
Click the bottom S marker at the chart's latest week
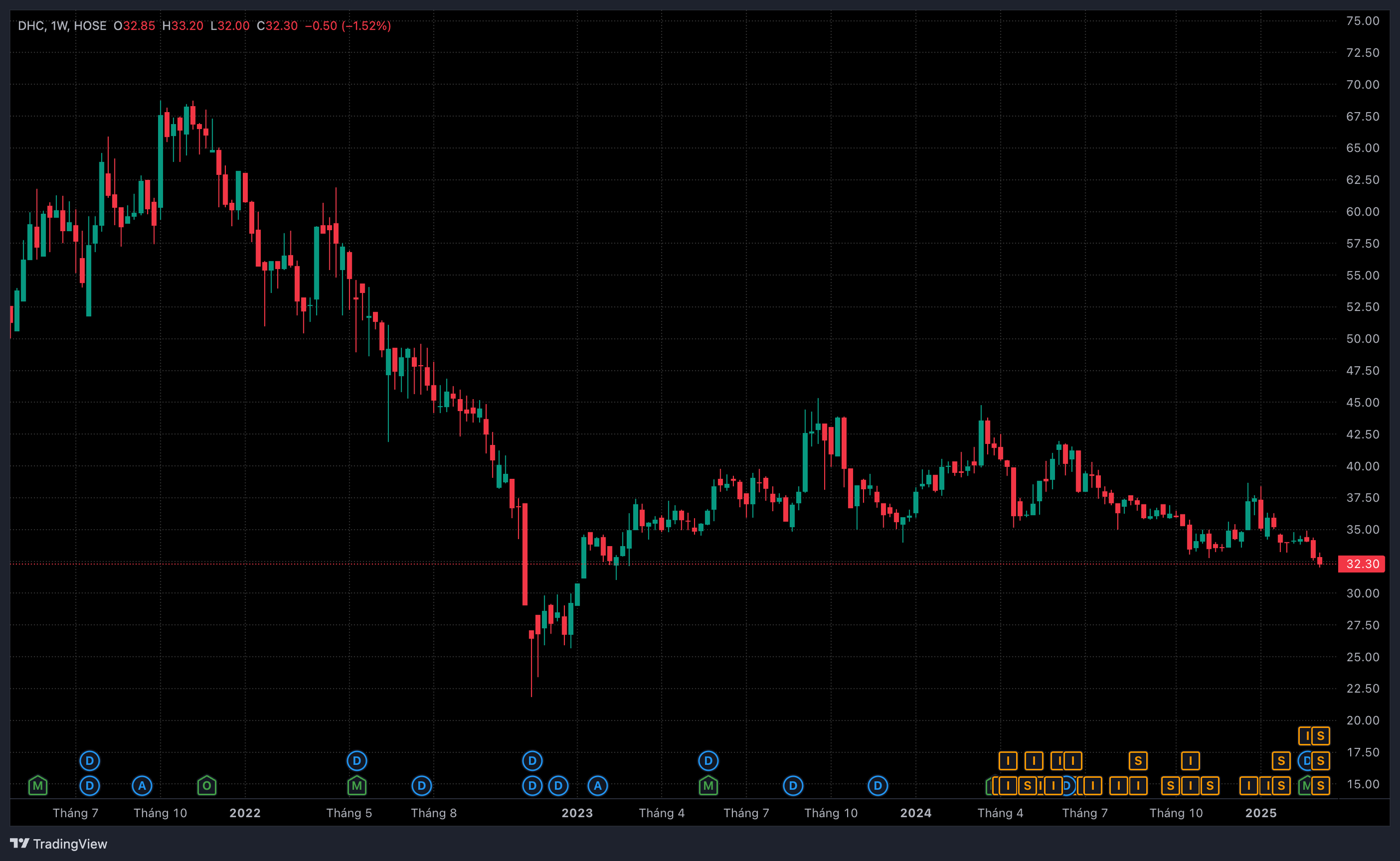(x=1320, y=786)
